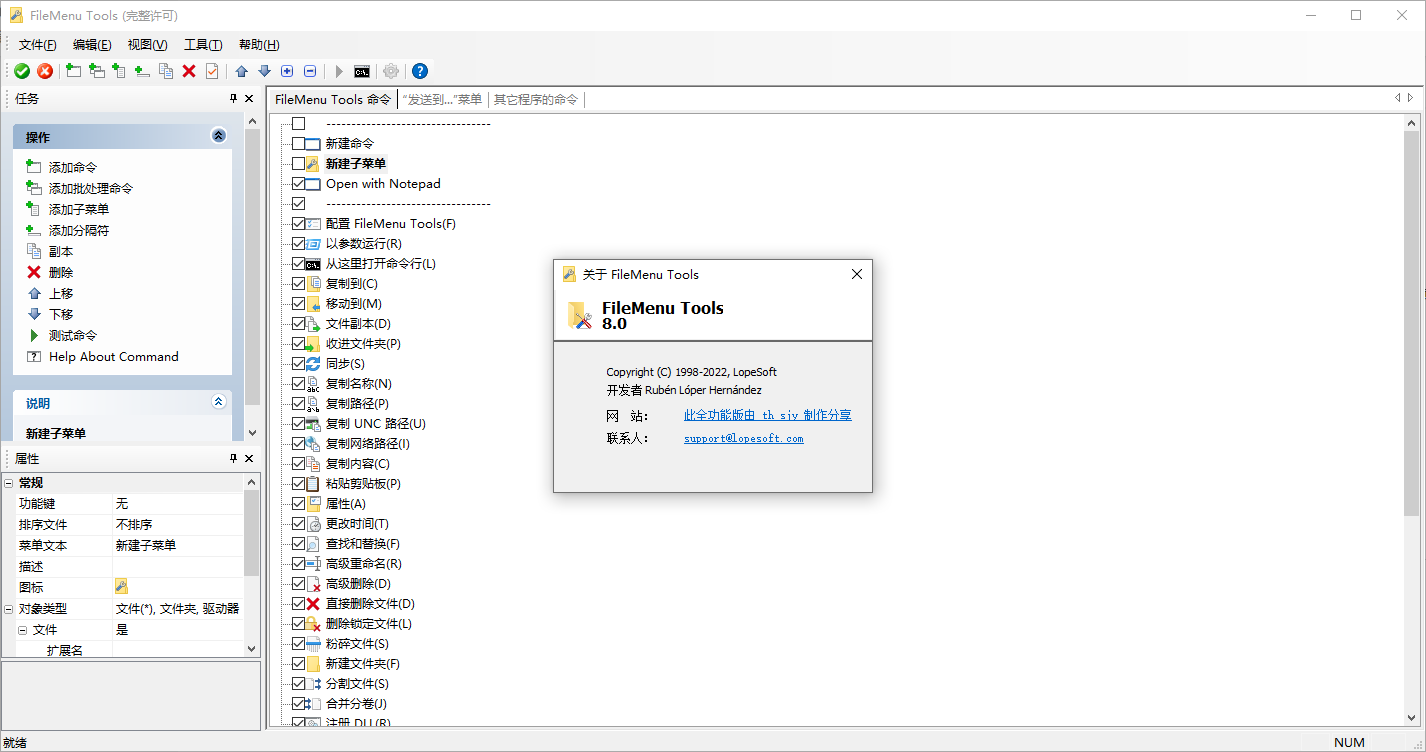Click 添加批处理命令 in the 操作 panel
This screenshot has width=1426, height=752.
91,188
